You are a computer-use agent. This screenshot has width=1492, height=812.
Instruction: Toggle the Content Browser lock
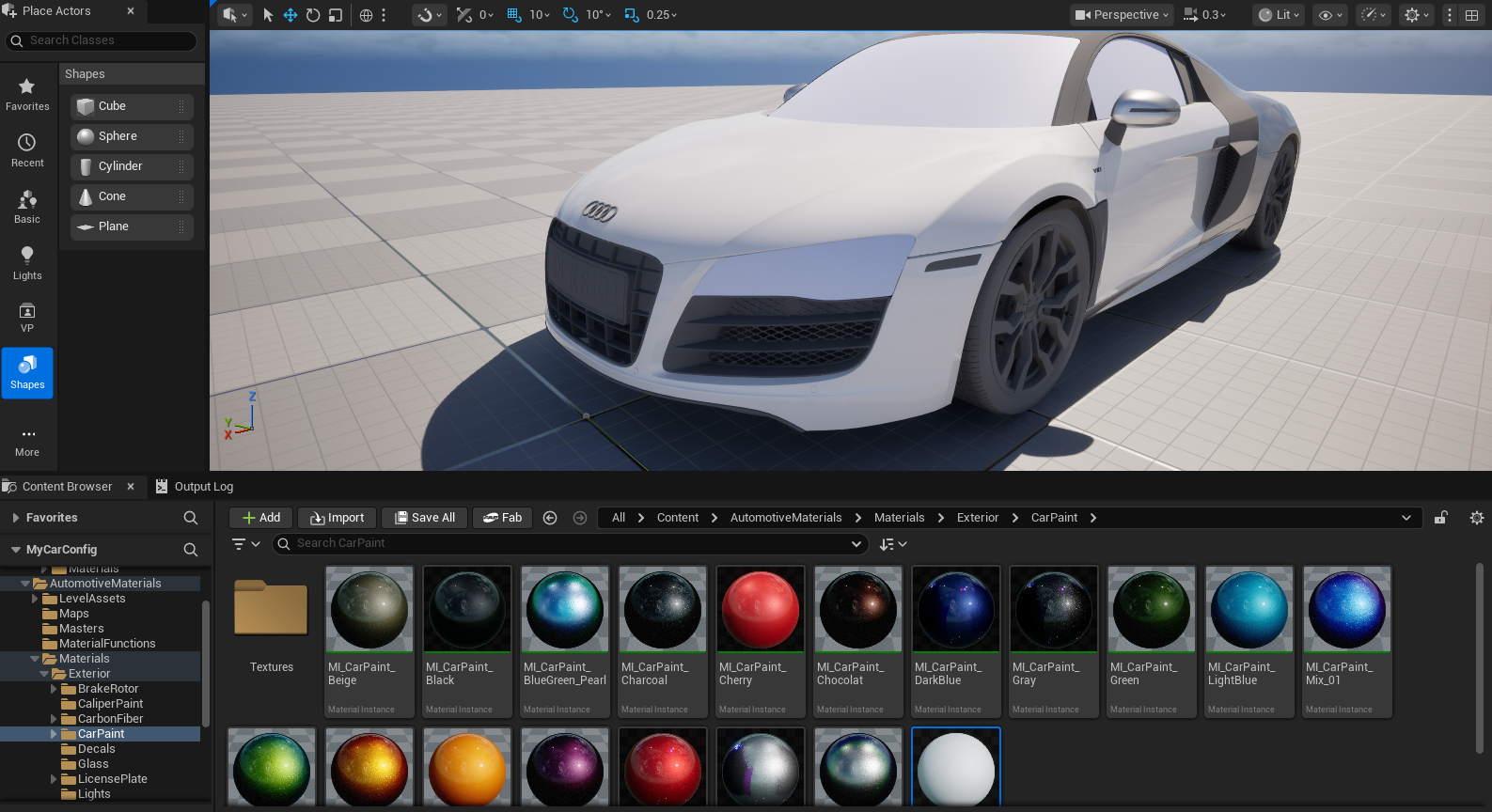click(x=1440, y=518)
